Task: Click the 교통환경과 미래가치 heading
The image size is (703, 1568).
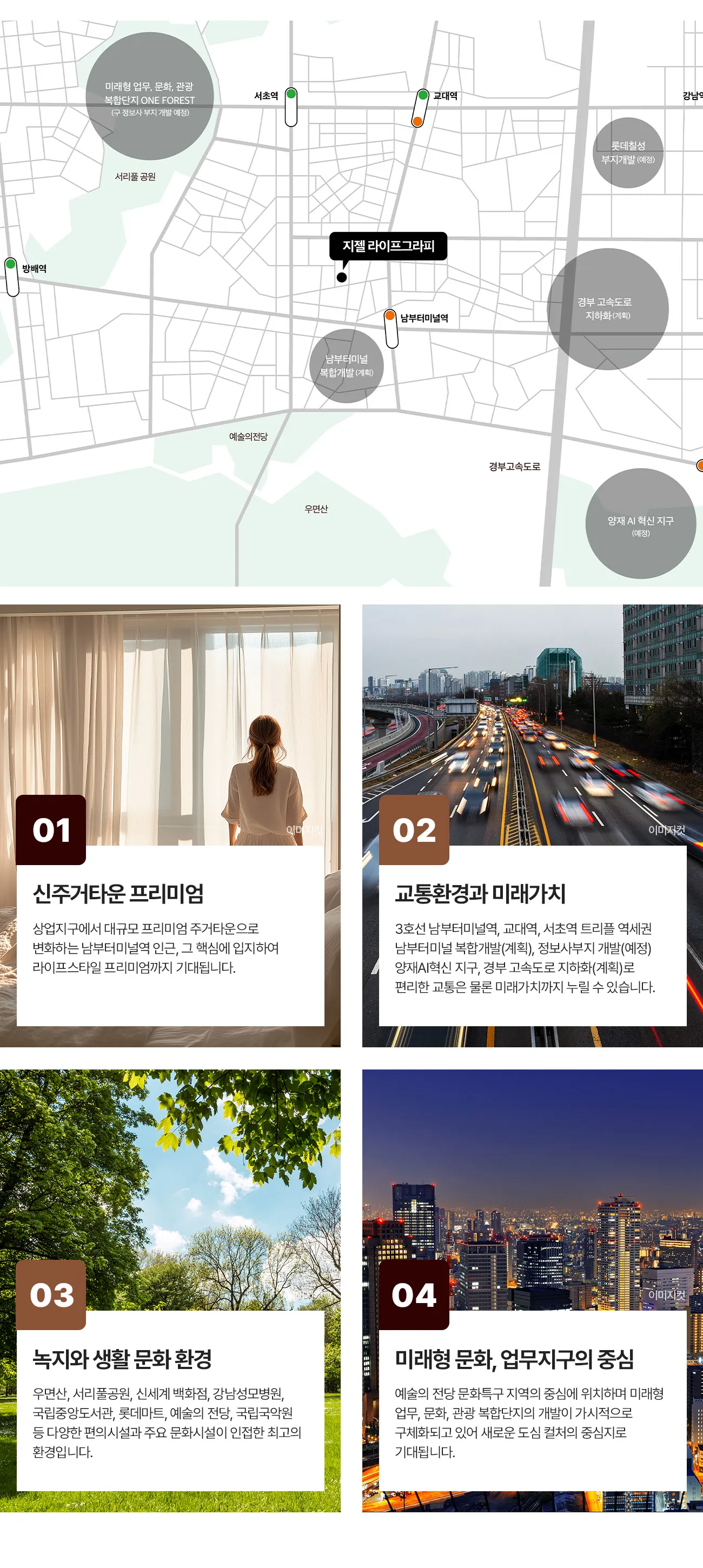Action: [x=480, y=894]
